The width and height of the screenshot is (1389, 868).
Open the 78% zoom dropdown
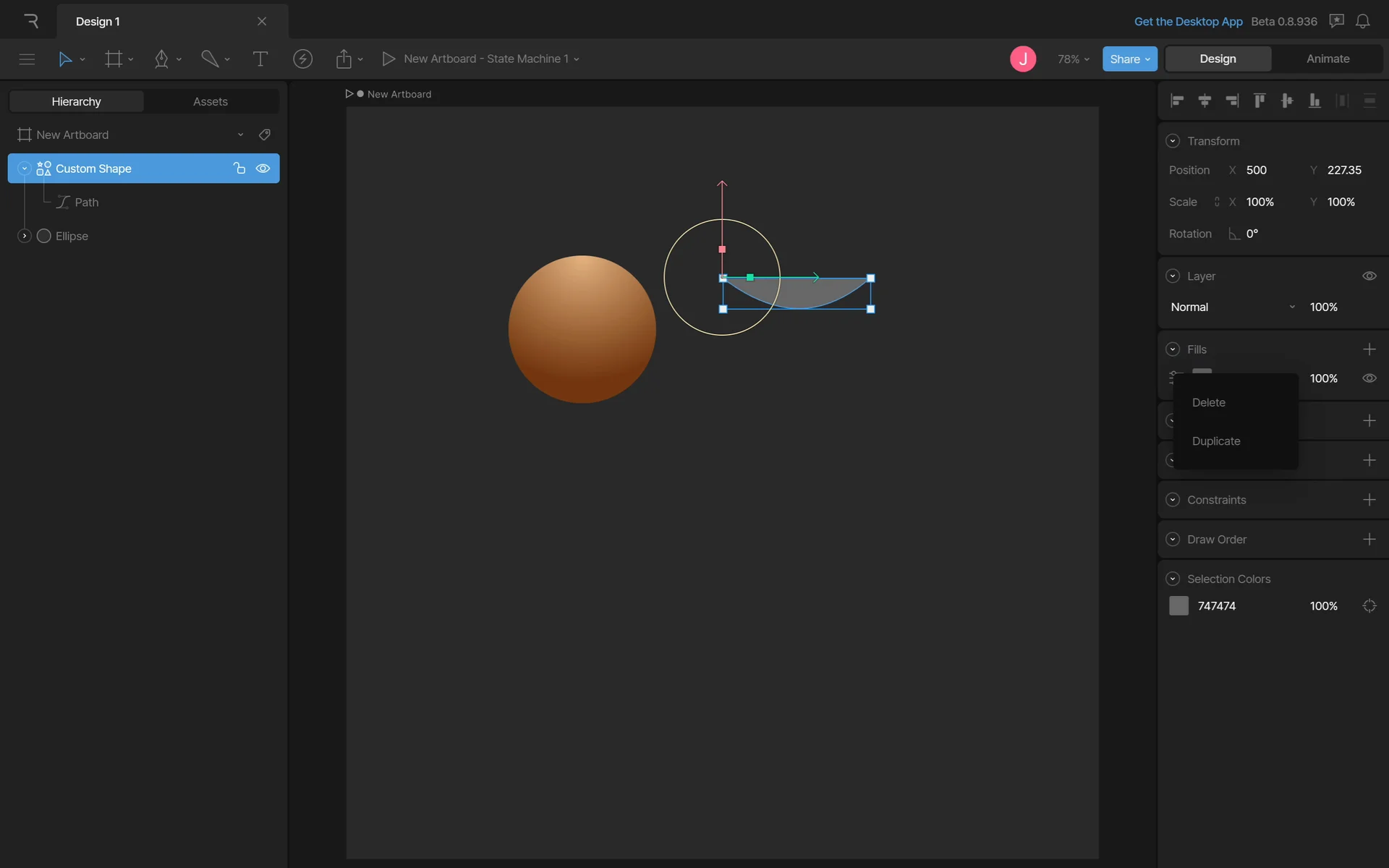1073,59
